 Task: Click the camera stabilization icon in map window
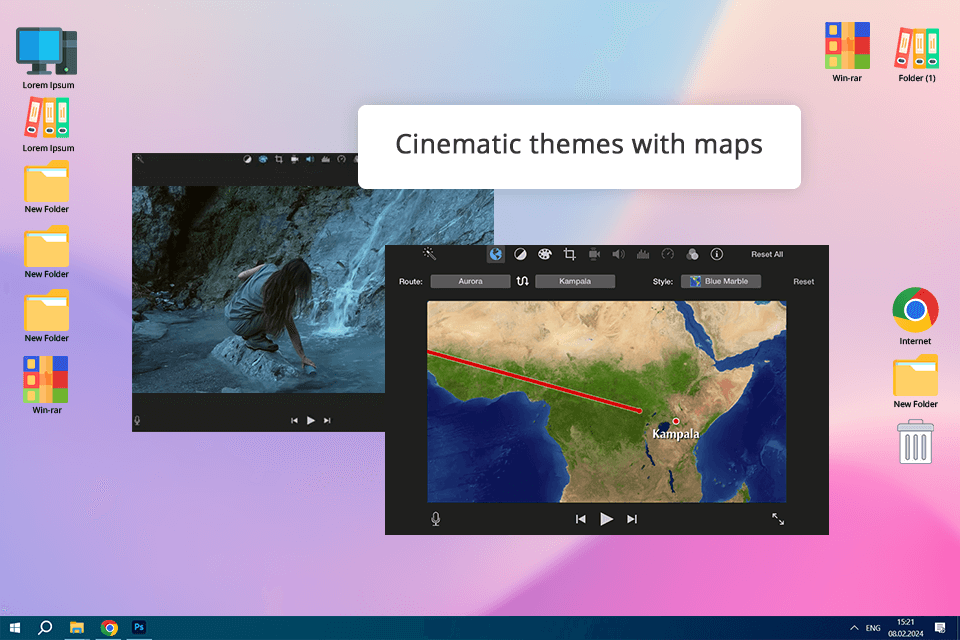point(594,254)
